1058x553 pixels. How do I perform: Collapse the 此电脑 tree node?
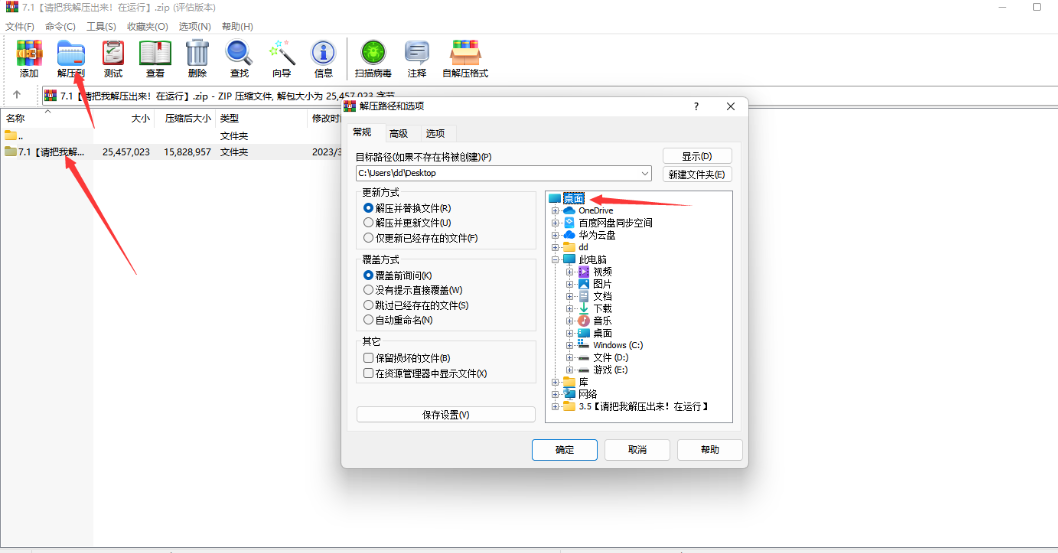click(555, 260)
